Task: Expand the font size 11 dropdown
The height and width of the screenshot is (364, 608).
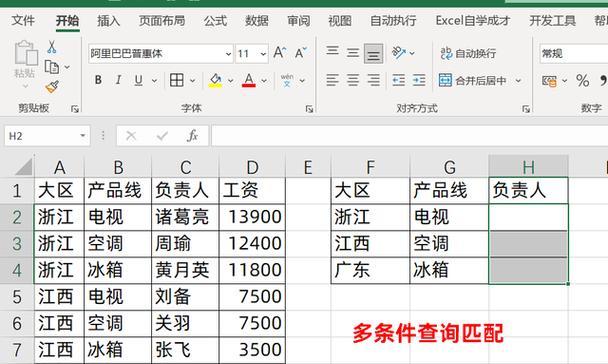Action: (x=263, y=53)
